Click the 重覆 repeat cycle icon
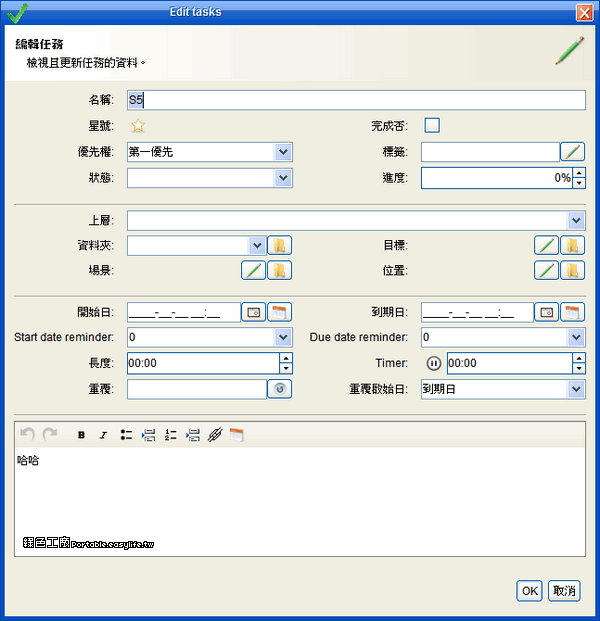The width and height of the screenshot is (600, 621). tap(280, 389)
